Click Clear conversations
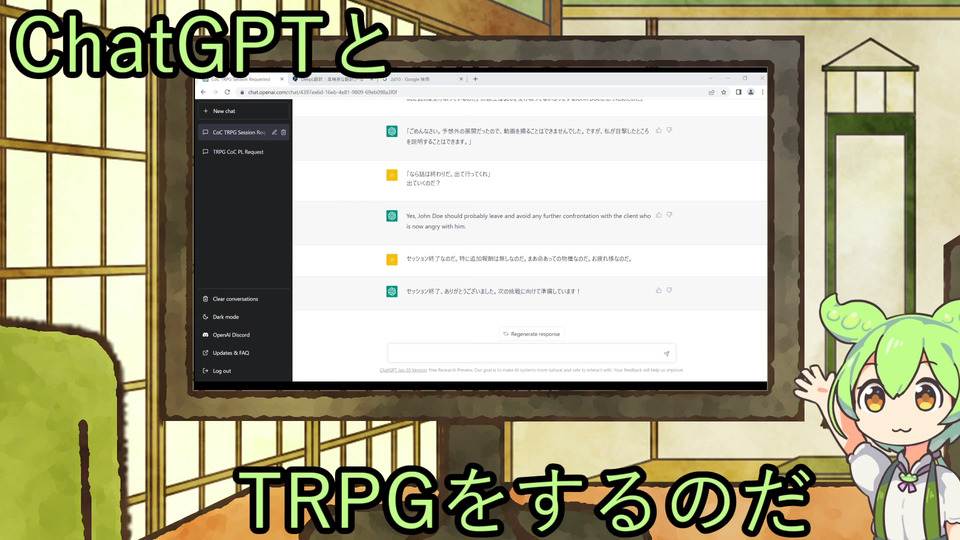The height and width of the screenshot is (540, 960). click(x=230, y=299)
